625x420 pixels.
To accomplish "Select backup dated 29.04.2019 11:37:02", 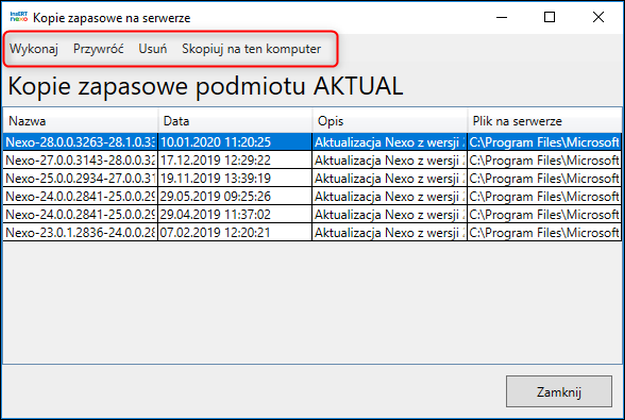I will coord(312,214).
